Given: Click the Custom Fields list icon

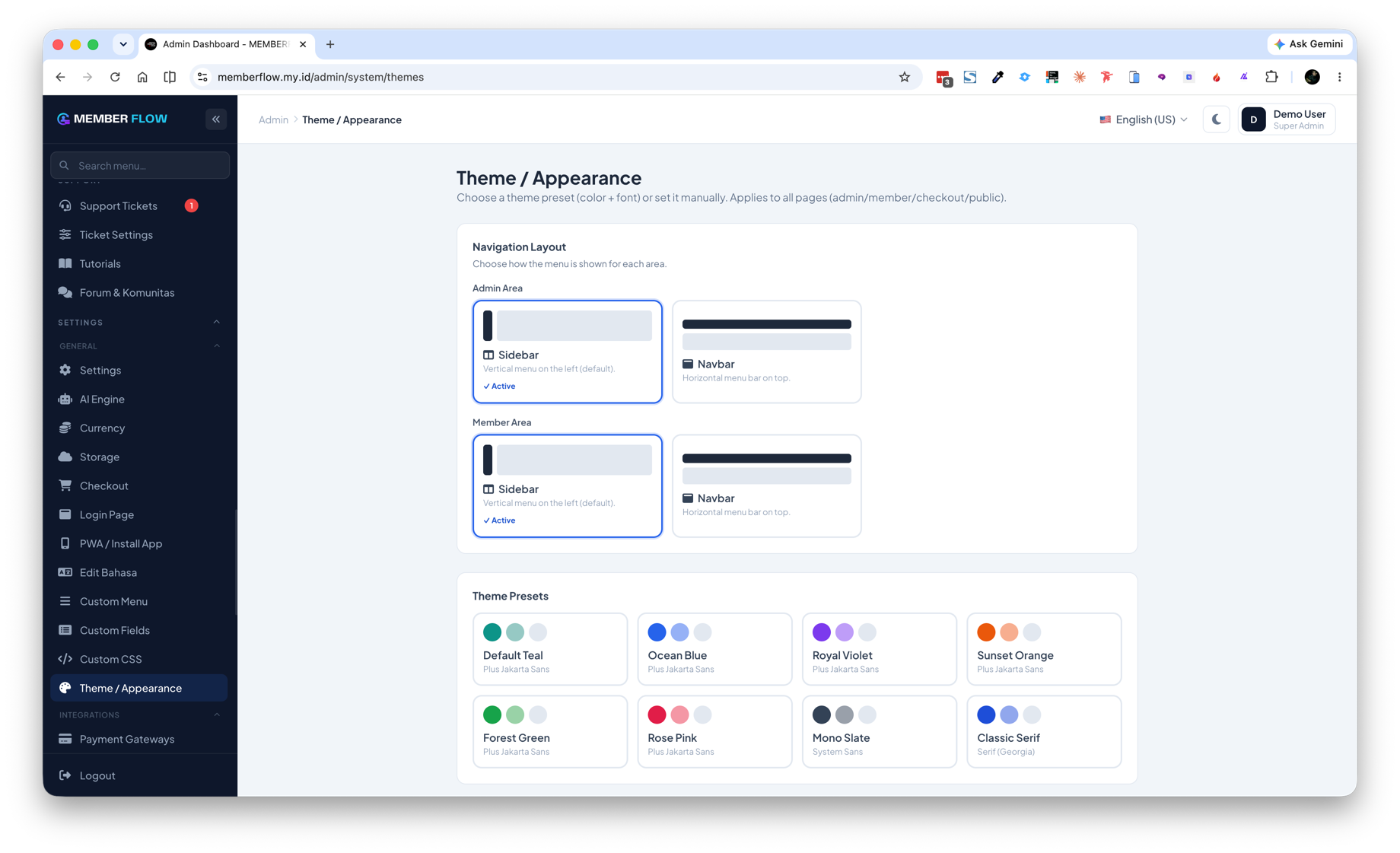Looking at the screenshot, I should pyautogui.click(x=65, y=630).
